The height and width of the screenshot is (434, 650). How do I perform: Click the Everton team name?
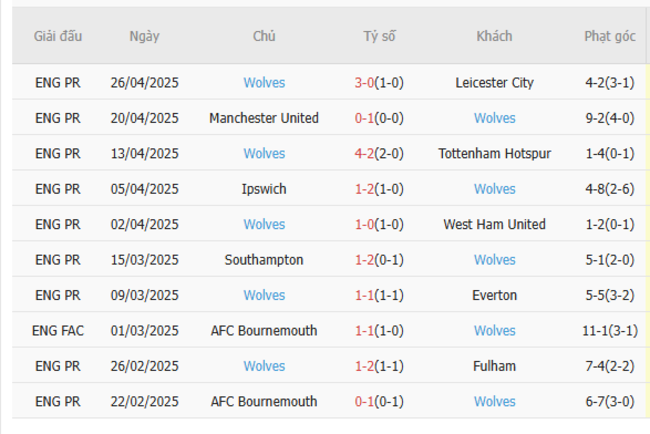tap(494, 295)
